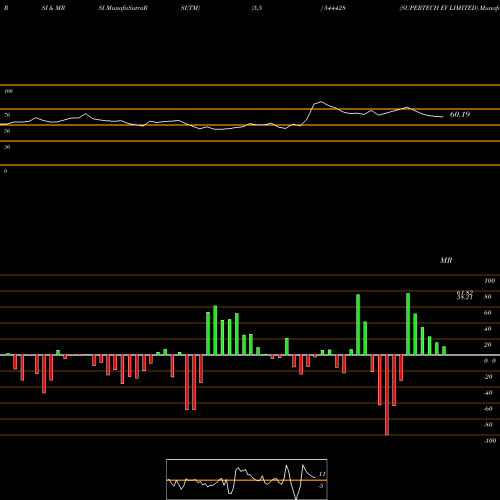This screenshot has width=500, height=500.
Task: Select the 'SI & MR' header text
Action: (x=53, y=8)
